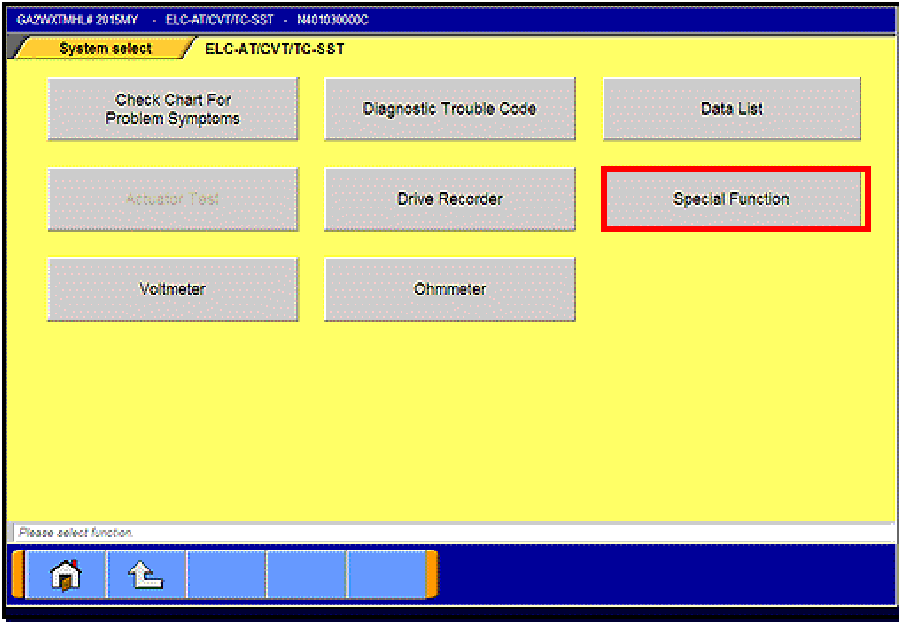Click the orange handle at toolbar's left edge

[17, 574]
